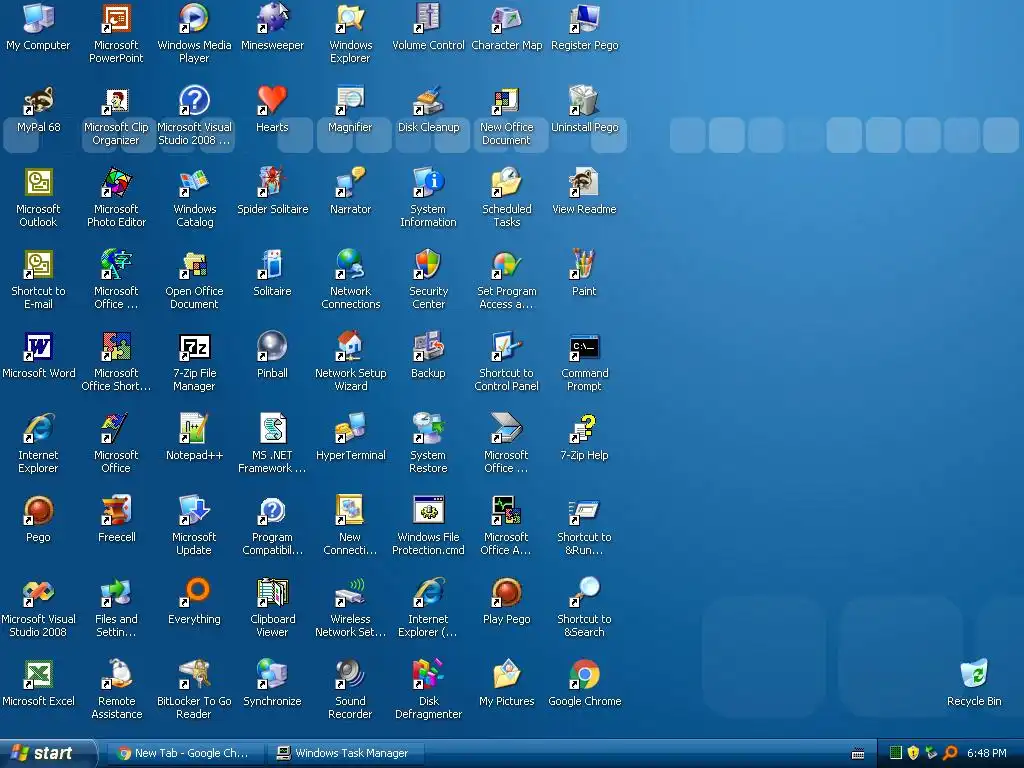Select the Microsoft Excel icon

coord(38,675)
